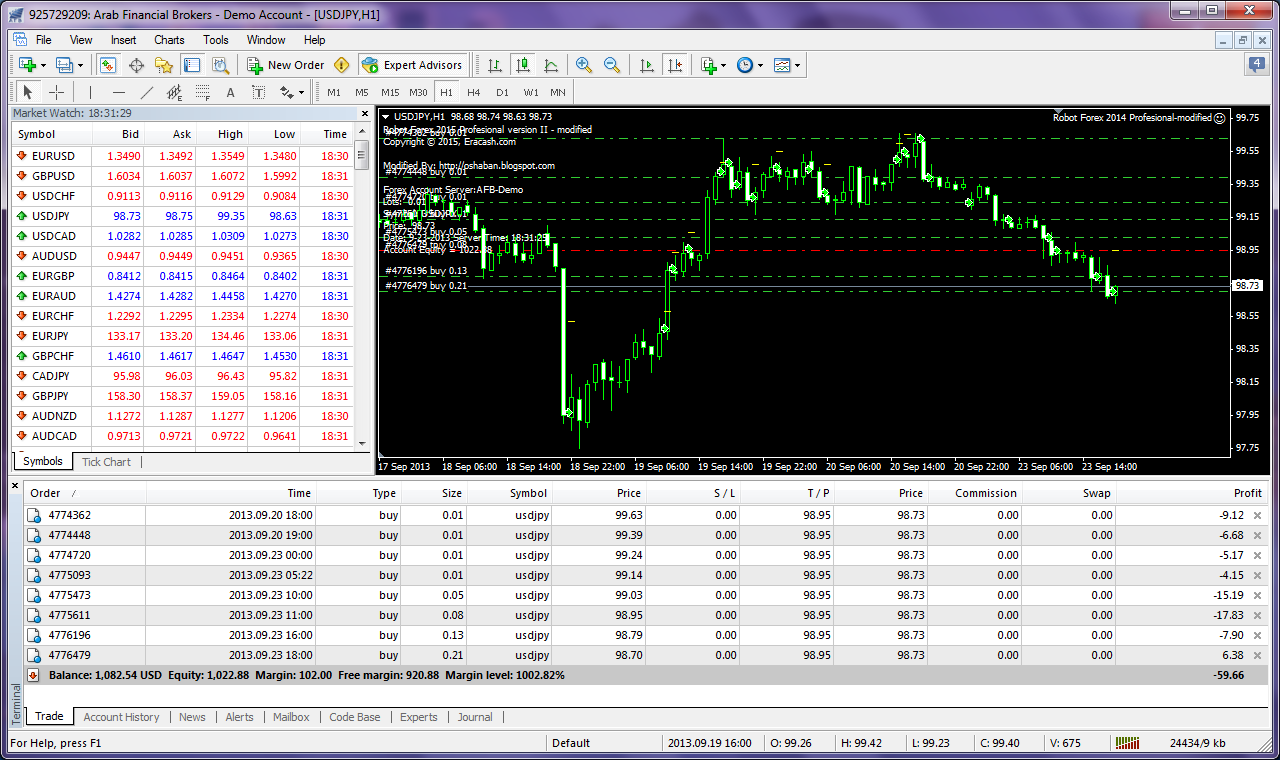Switch chart to line chart icon
Image resolution: width=1280 pixels, height=760 pixels.
pyautogui.click(x=550, y=65)
